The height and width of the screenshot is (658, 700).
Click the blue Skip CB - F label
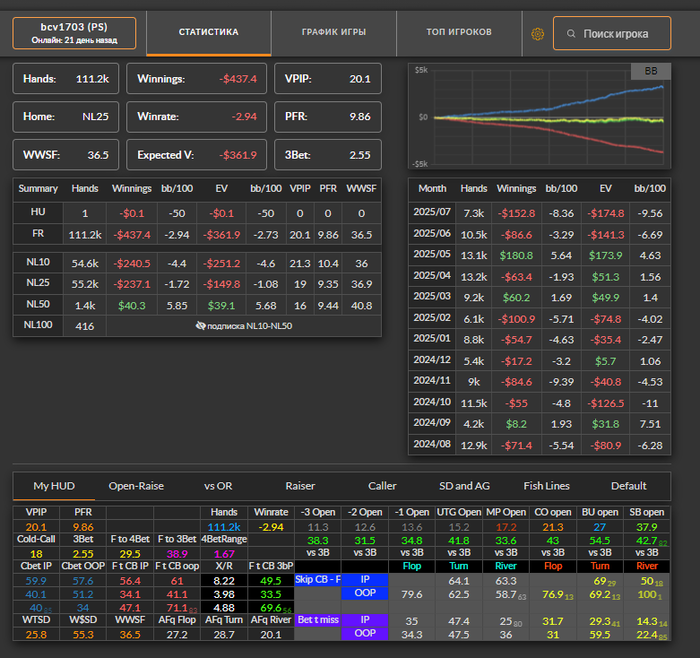coord(319,578)
